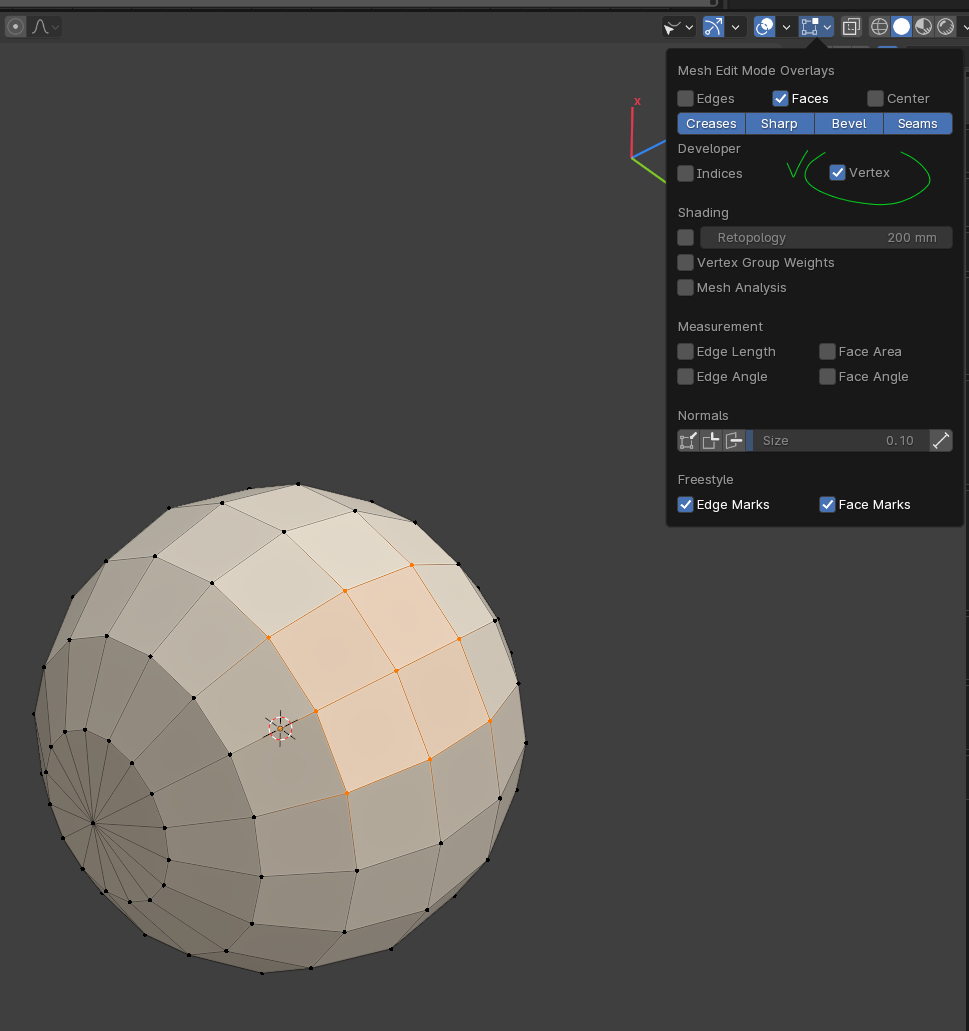Switch to material preview shading
This screenshot has height=1031, width=969.
pyautogui.click(x=924, y=27)
